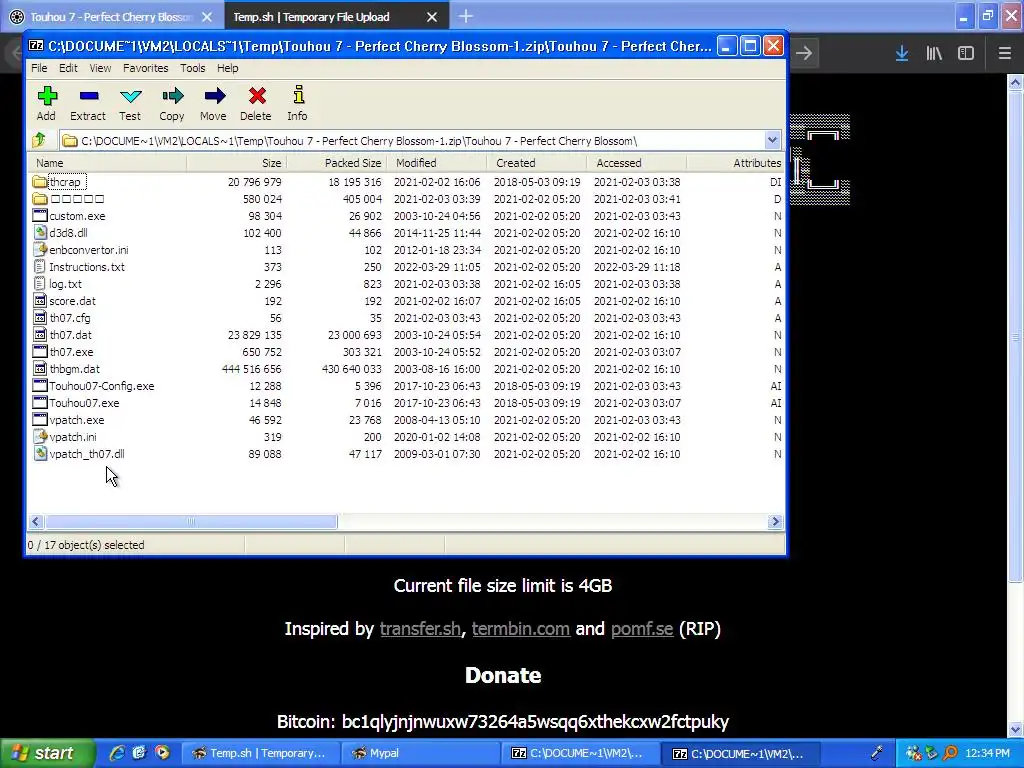Open the File menu
1024x768 pixels.
click(x=39, y=68)
